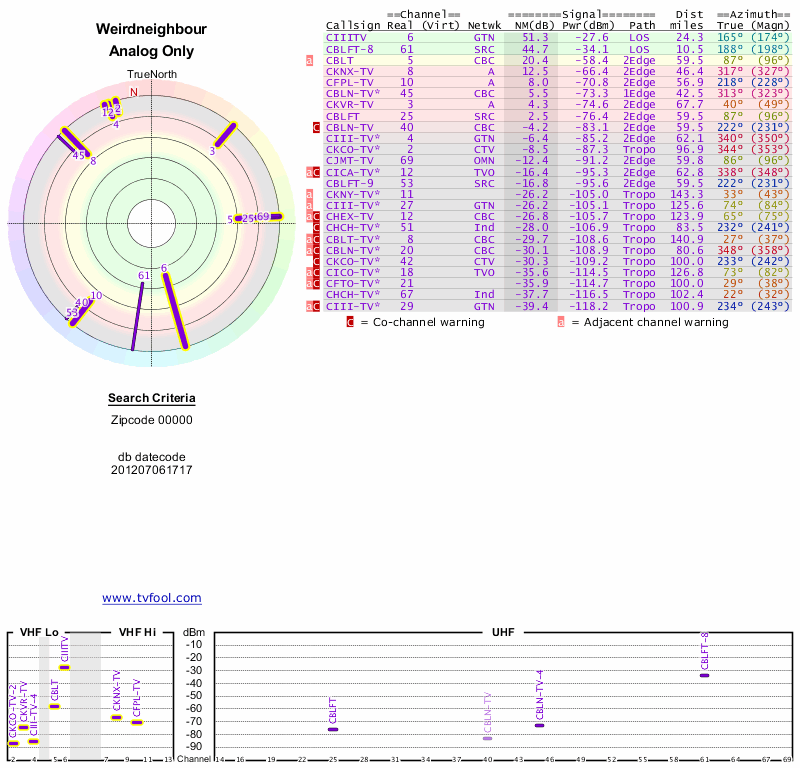Image resolution: width=800 pixels, height=768 pixels.
Task: Click the 'C' badge in the CHEX-TV row
Action: coord(316,216)
